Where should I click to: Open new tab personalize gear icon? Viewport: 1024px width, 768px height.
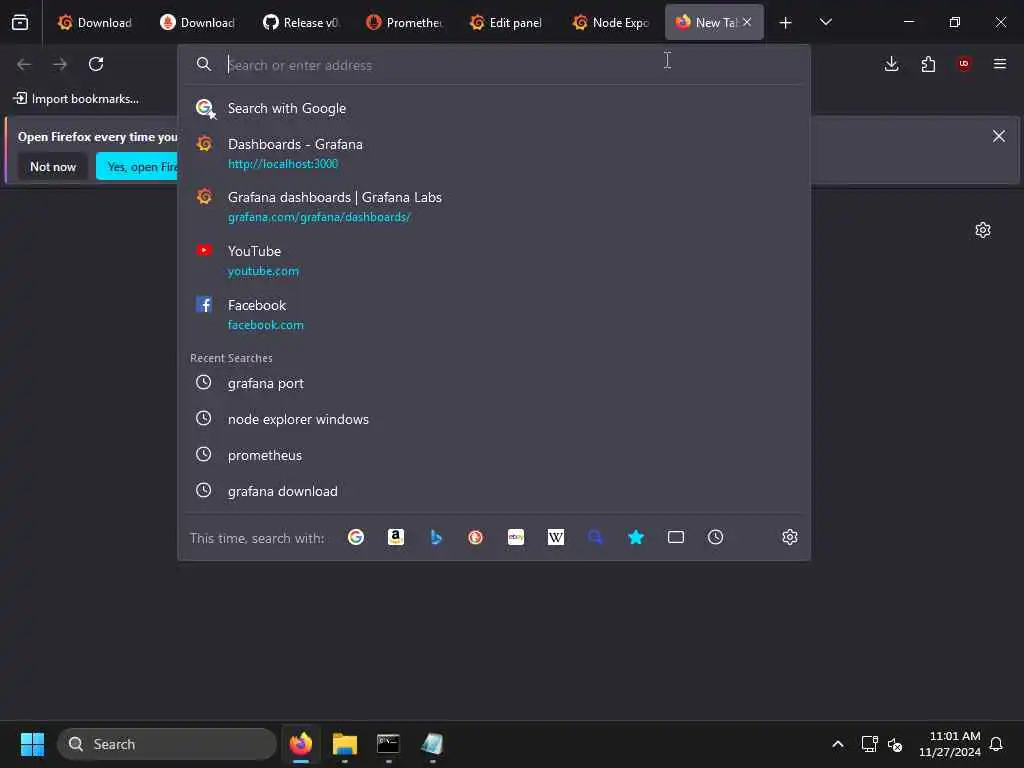tap(983, 230)
